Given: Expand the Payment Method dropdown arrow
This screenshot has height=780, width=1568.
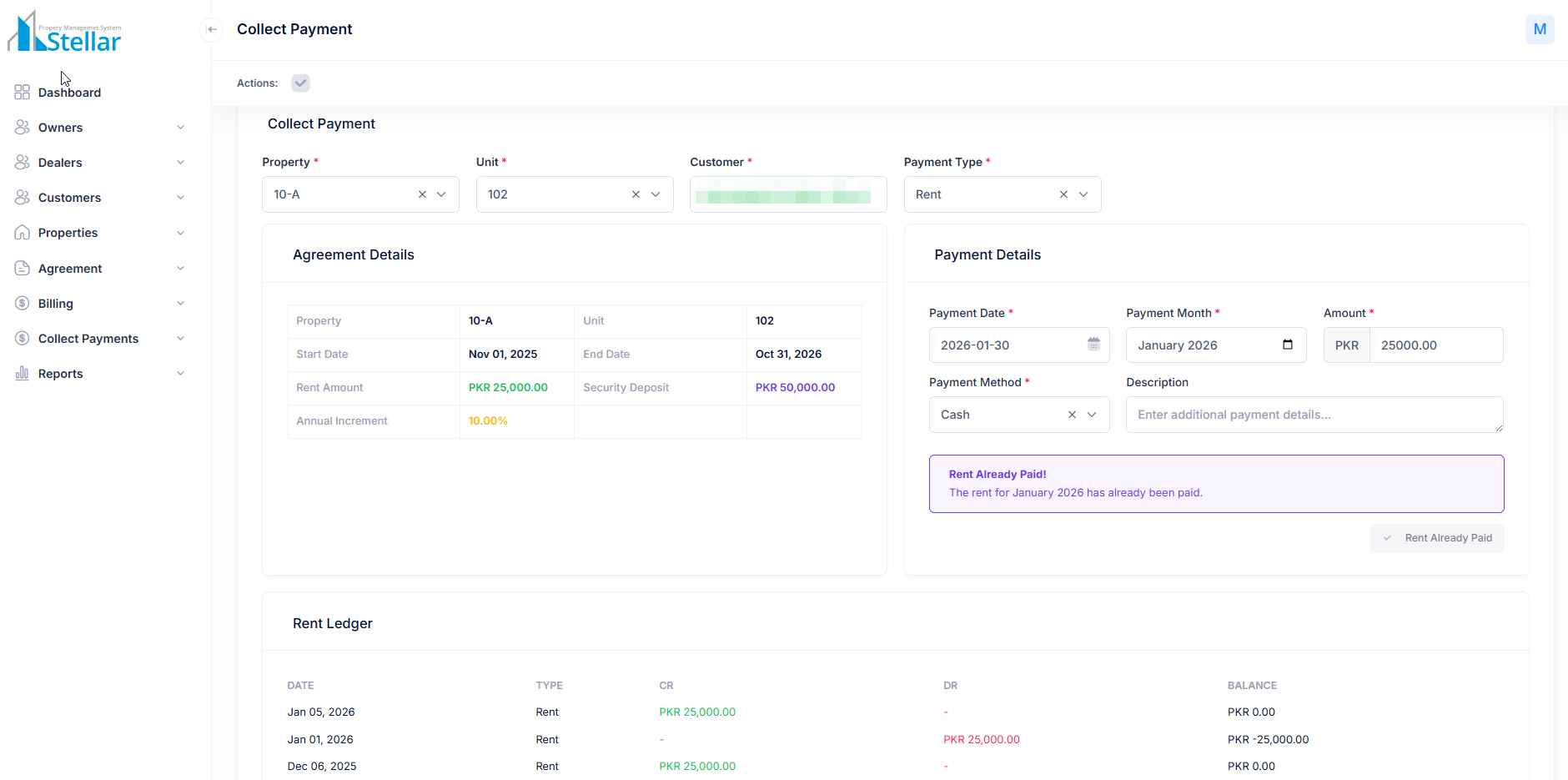Looking at the screenshot, I should (x=1092, y=415).
